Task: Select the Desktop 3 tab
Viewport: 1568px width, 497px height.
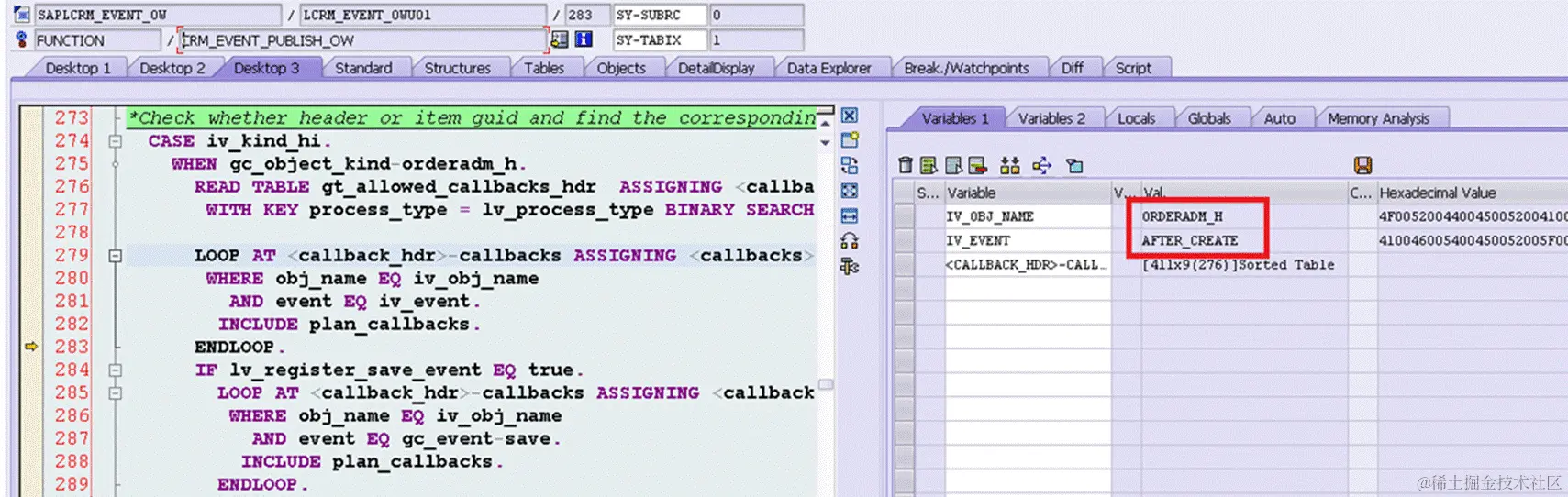Action: pyautogui.click(x=267, y=68)
